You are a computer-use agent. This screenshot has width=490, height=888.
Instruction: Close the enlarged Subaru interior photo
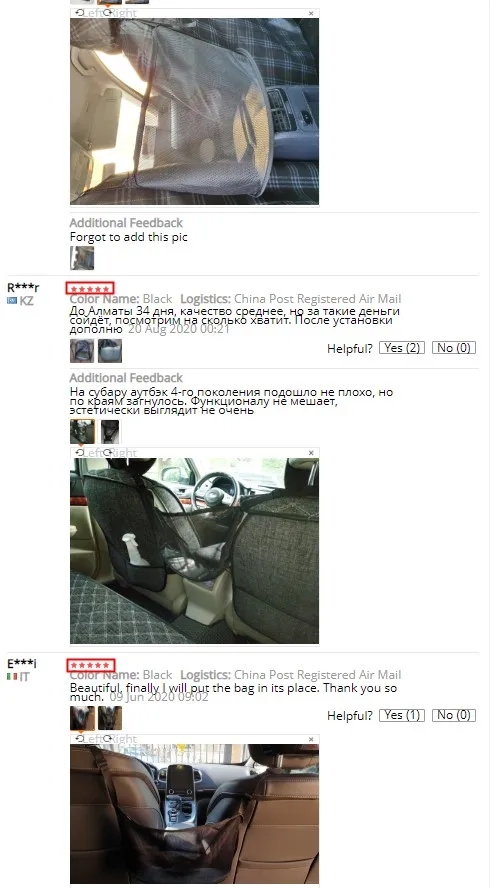311,453
